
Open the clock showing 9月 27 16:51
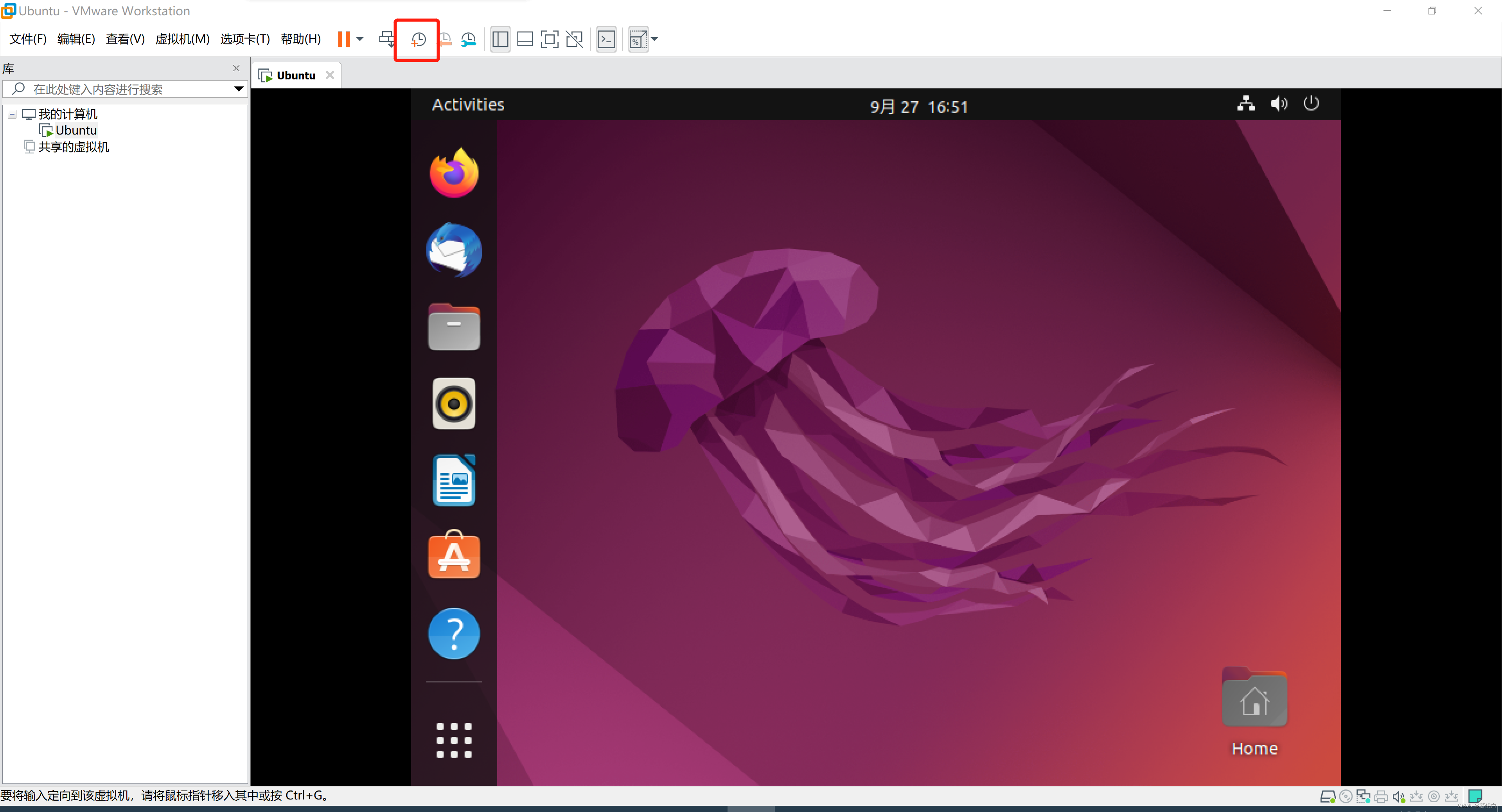919,107
